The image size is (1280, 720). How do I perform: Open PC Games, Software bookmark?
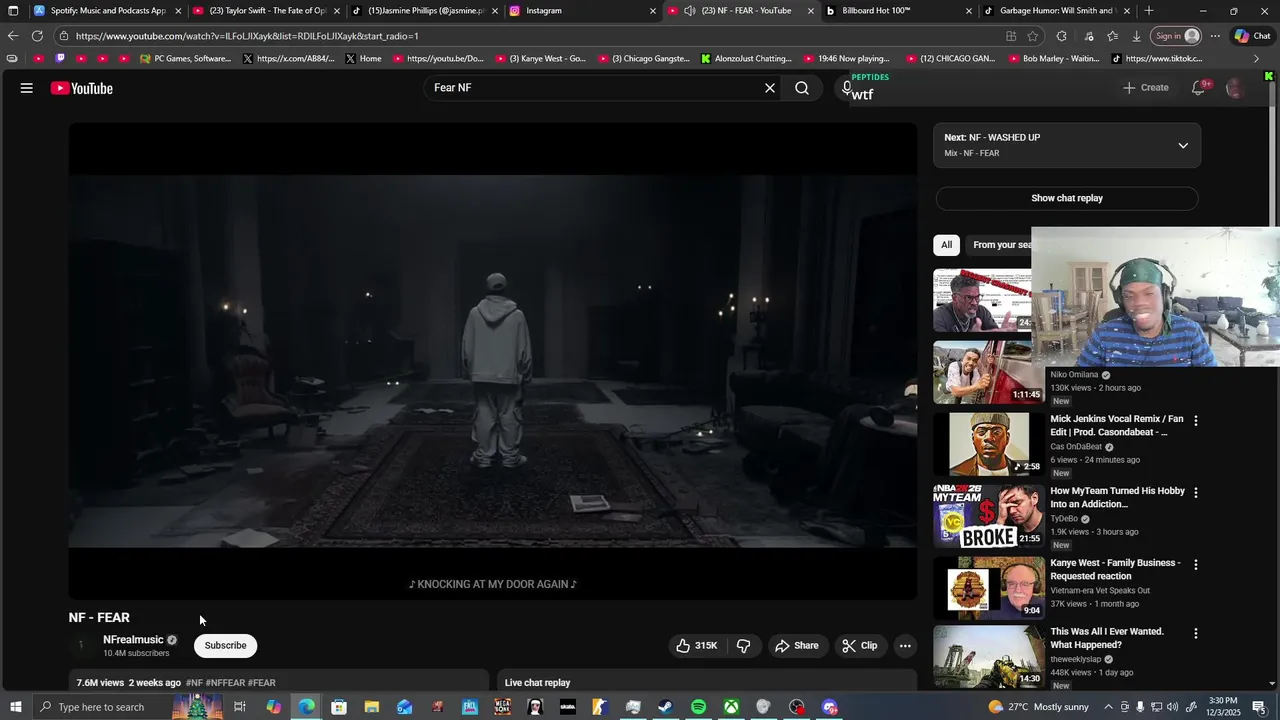tap(185, 59)
